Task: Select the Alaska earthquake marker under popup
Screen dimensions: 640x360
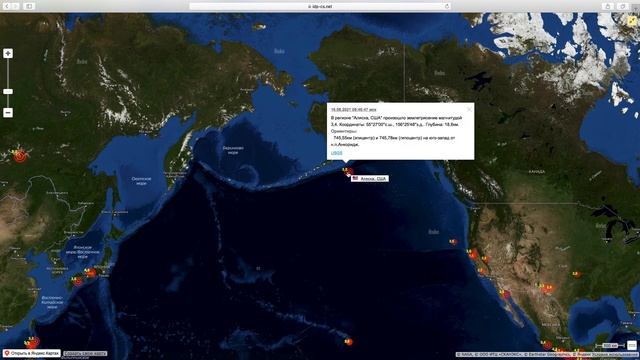Action: point(348,171)
